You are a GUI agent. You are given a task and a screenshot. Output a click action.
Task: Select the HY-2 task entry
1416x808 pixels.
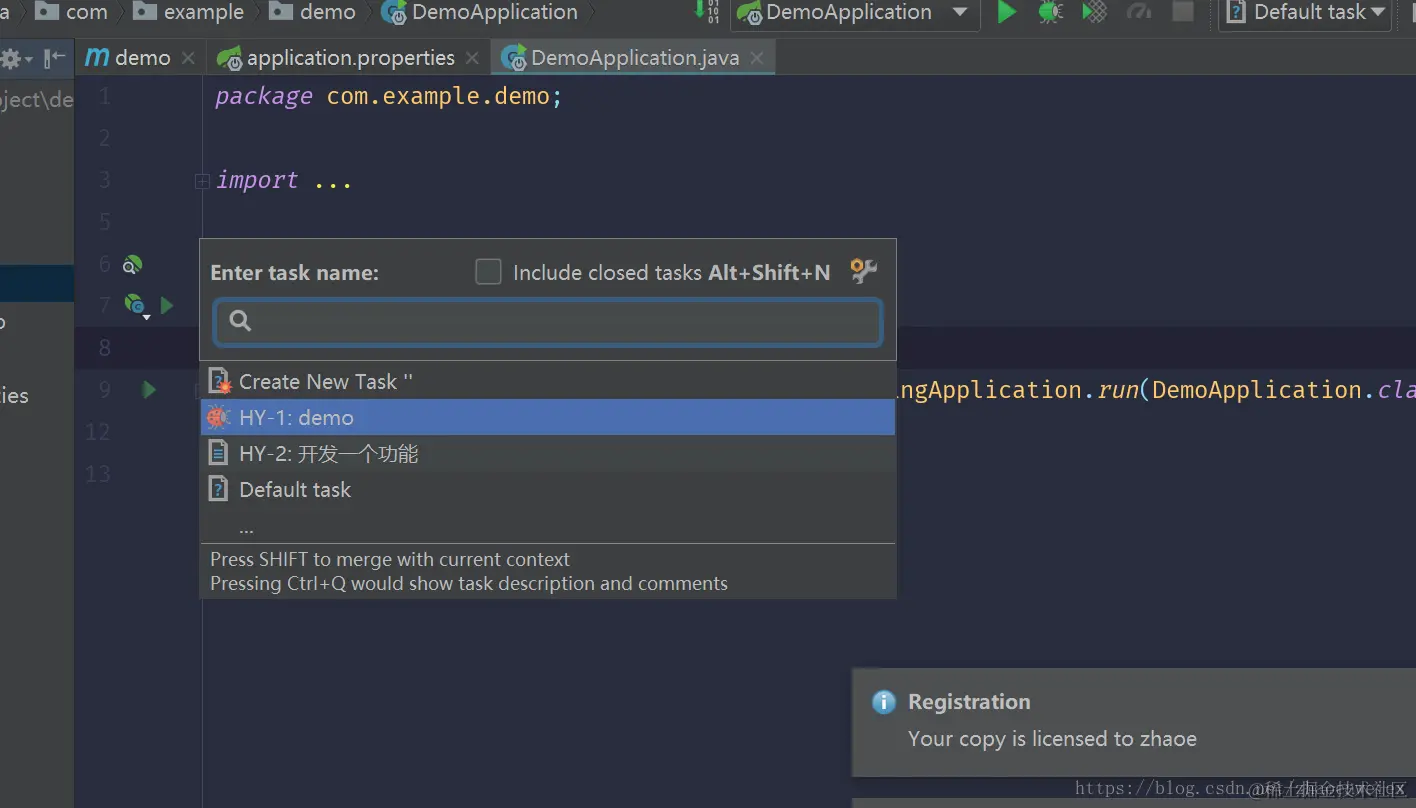coord(548,453)
